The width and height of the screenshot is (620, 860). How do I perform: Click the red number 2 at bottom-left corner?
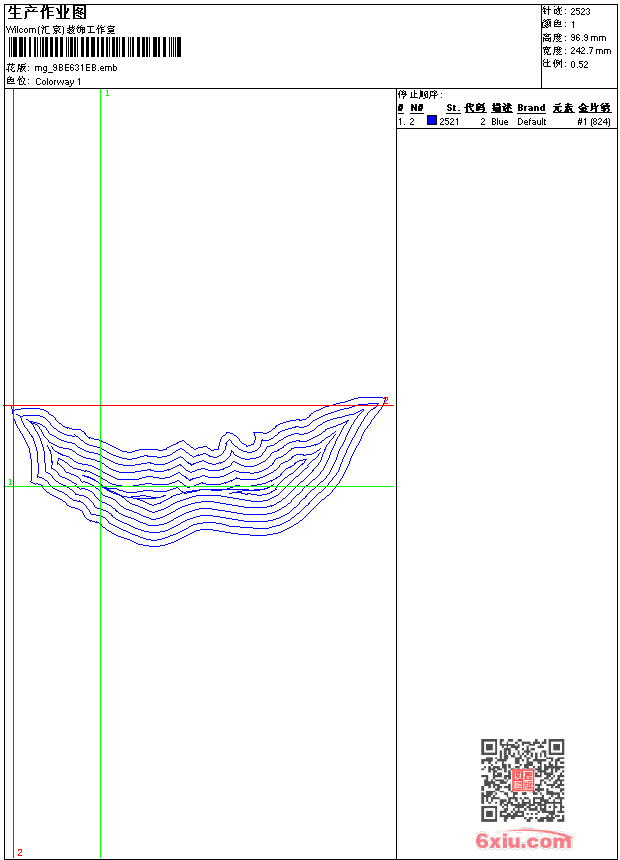click(19, 852)
